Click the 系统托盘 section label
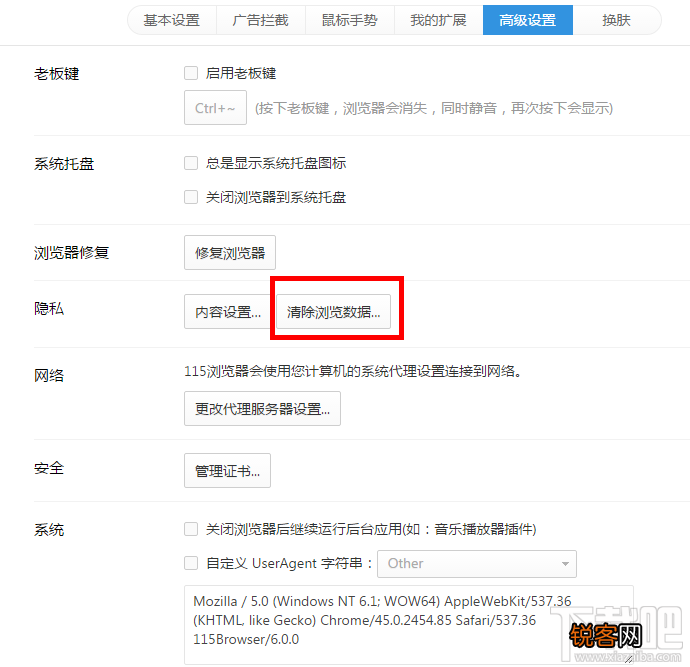690x667 pixels. tap(64, 164)
